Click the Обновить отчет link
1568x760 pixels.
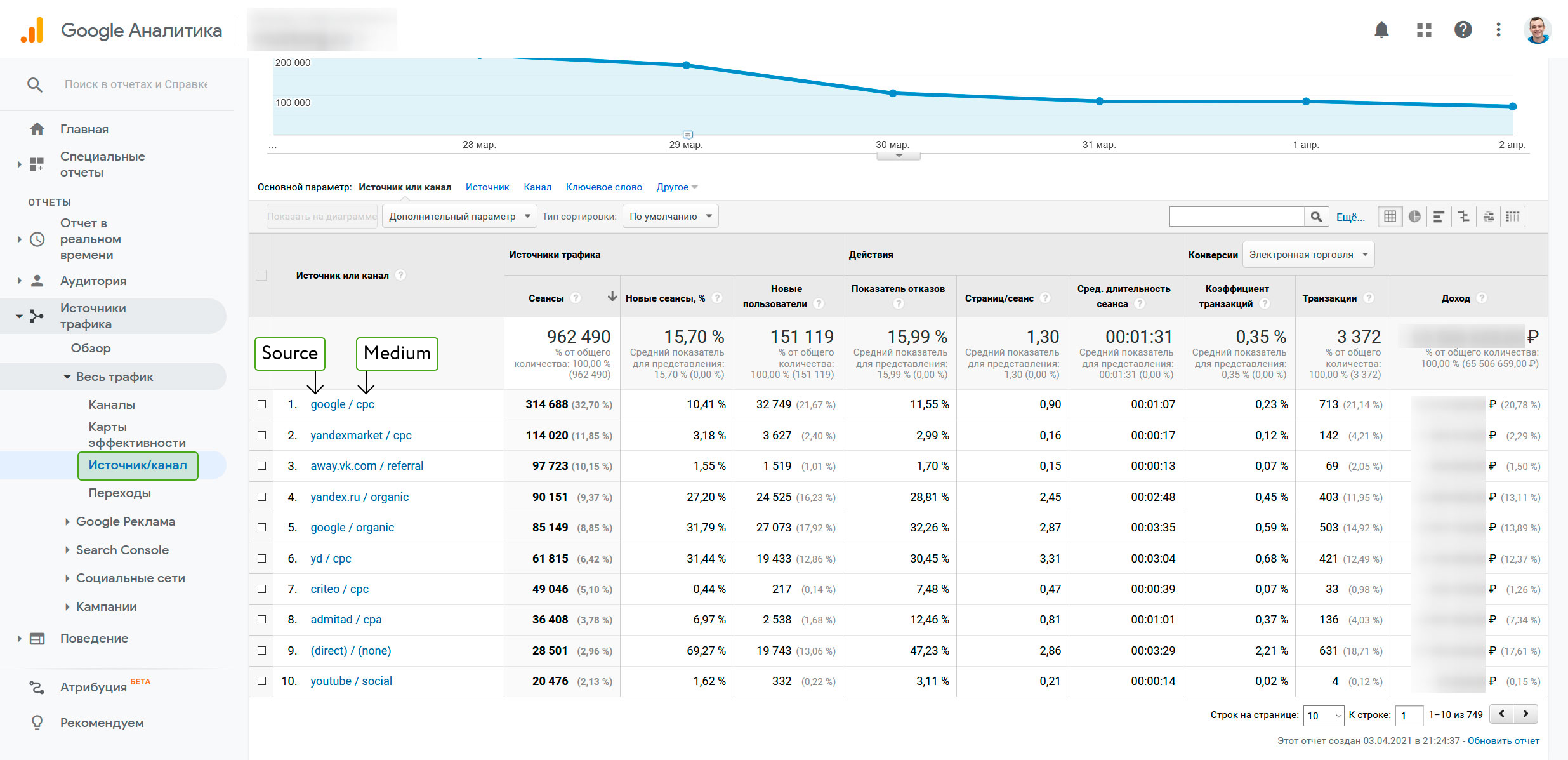point(1503,741)
